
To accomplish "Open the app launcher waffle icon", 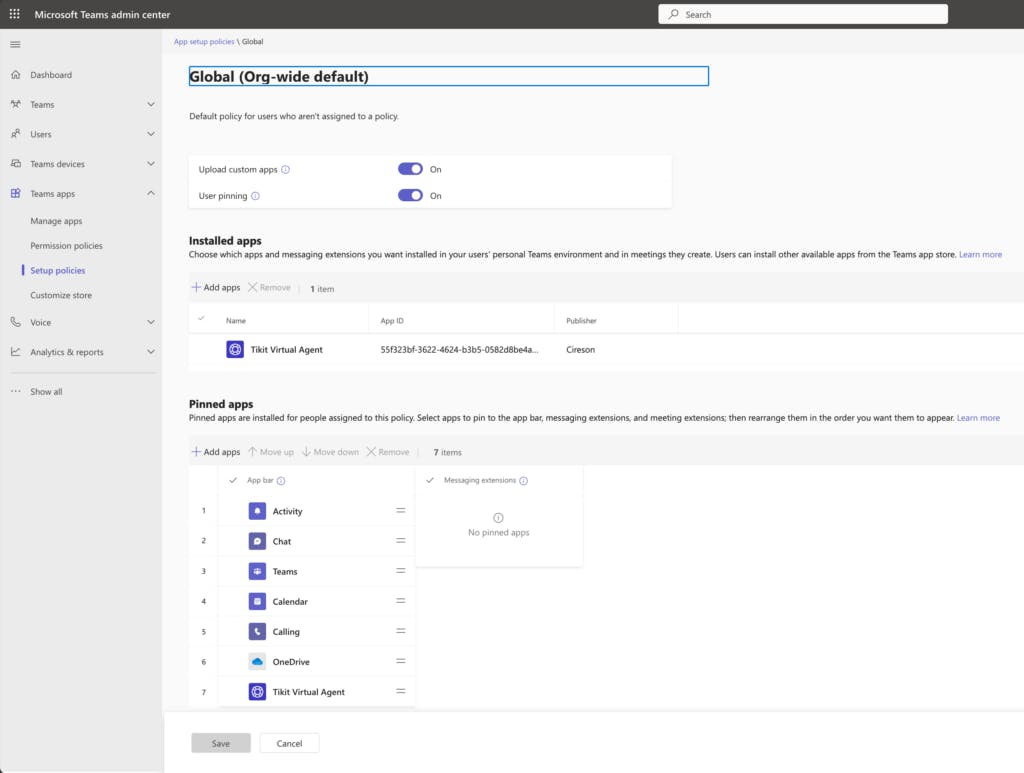I will (x=14, y=15).
